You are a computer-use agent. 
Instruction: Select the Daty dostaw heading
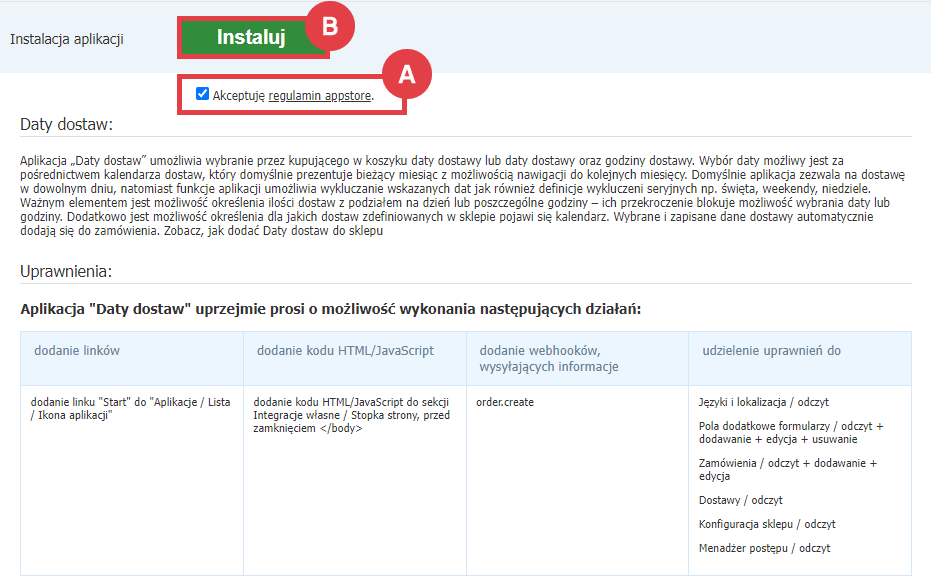[x=66, y=125]
